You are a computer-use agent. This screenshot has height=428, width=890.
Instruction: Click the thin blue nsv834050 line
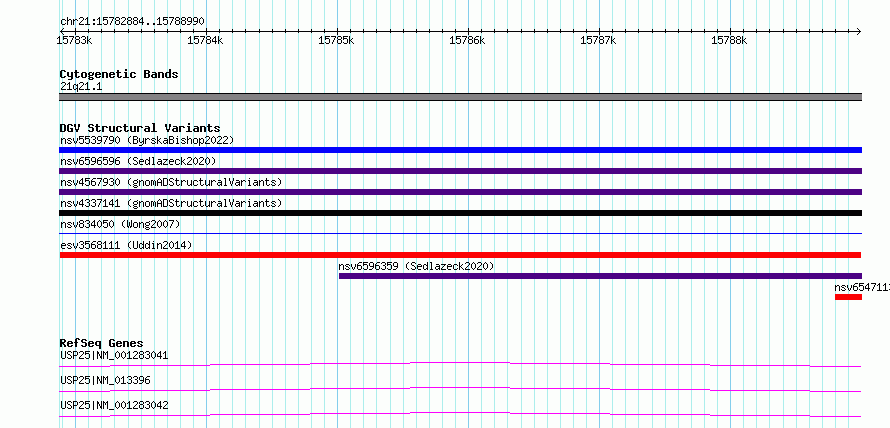460,233
